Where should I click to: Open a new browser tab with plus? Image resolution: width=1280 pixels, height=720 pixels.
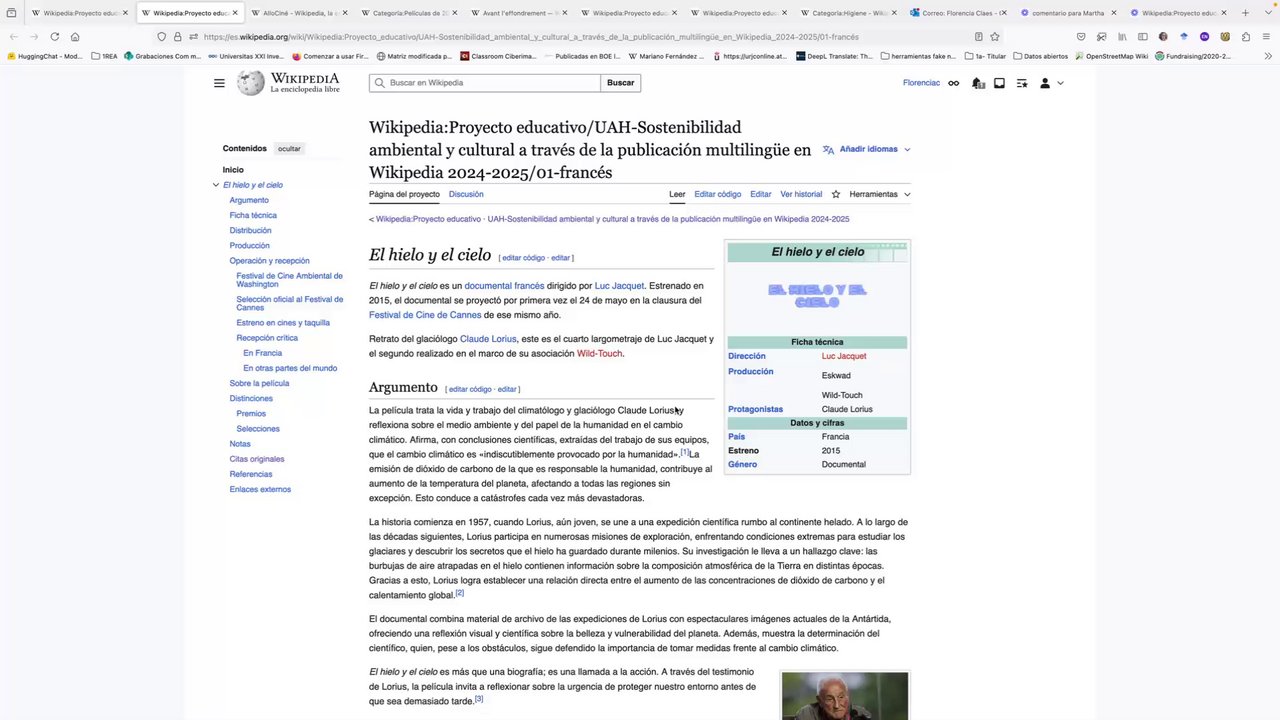1245,13
